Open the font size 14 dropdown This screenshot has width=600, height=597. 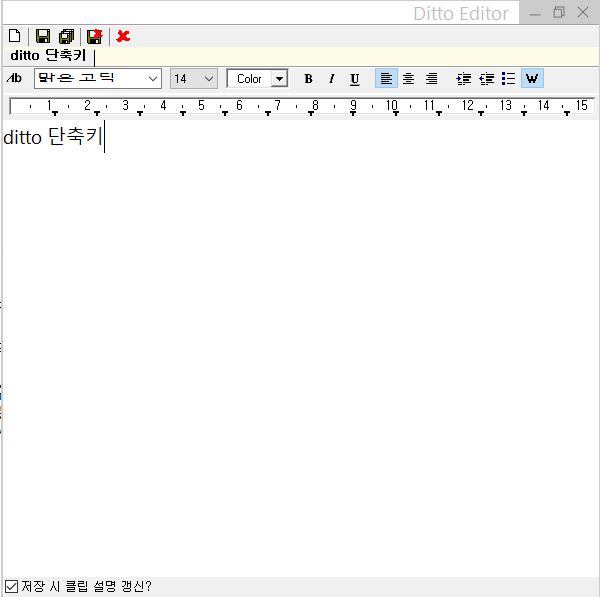[209, 79]
